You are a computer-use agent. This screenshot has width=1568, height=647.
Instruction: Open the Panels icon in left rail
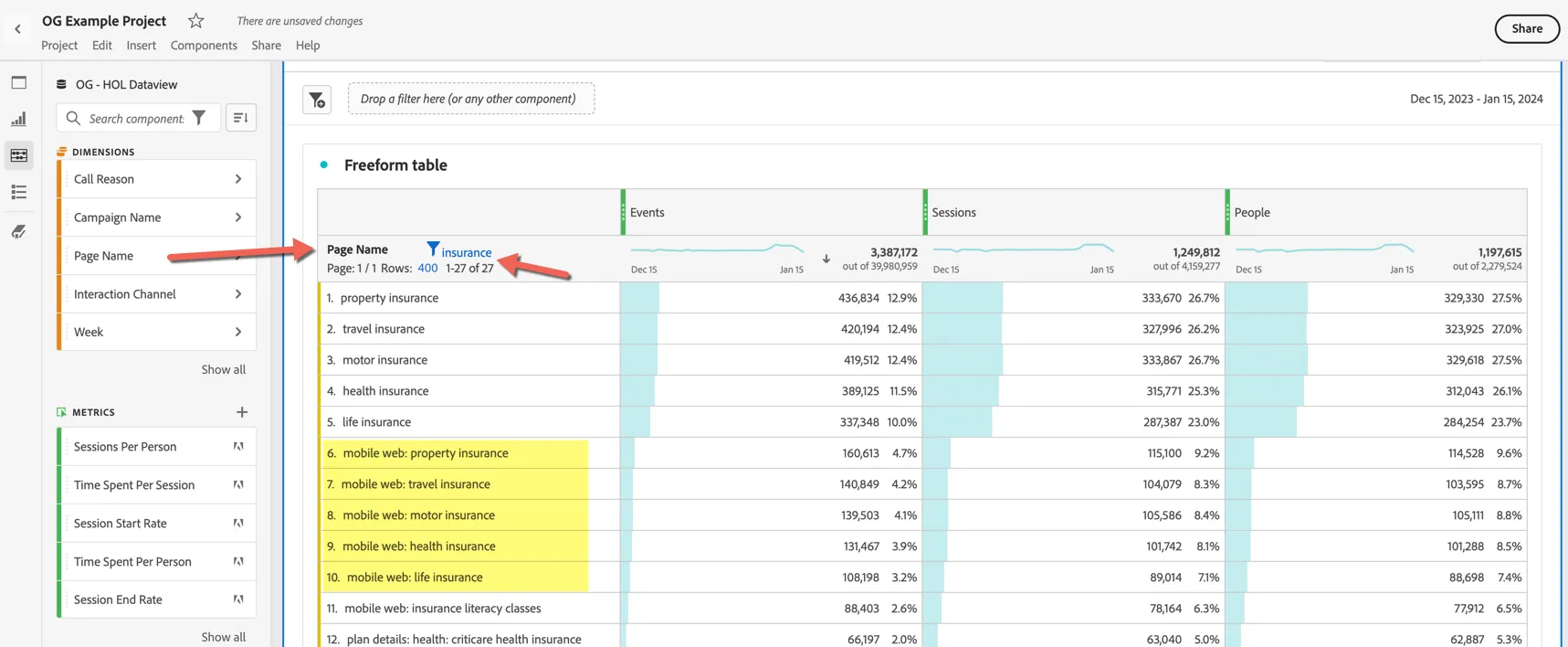(18, 82)
